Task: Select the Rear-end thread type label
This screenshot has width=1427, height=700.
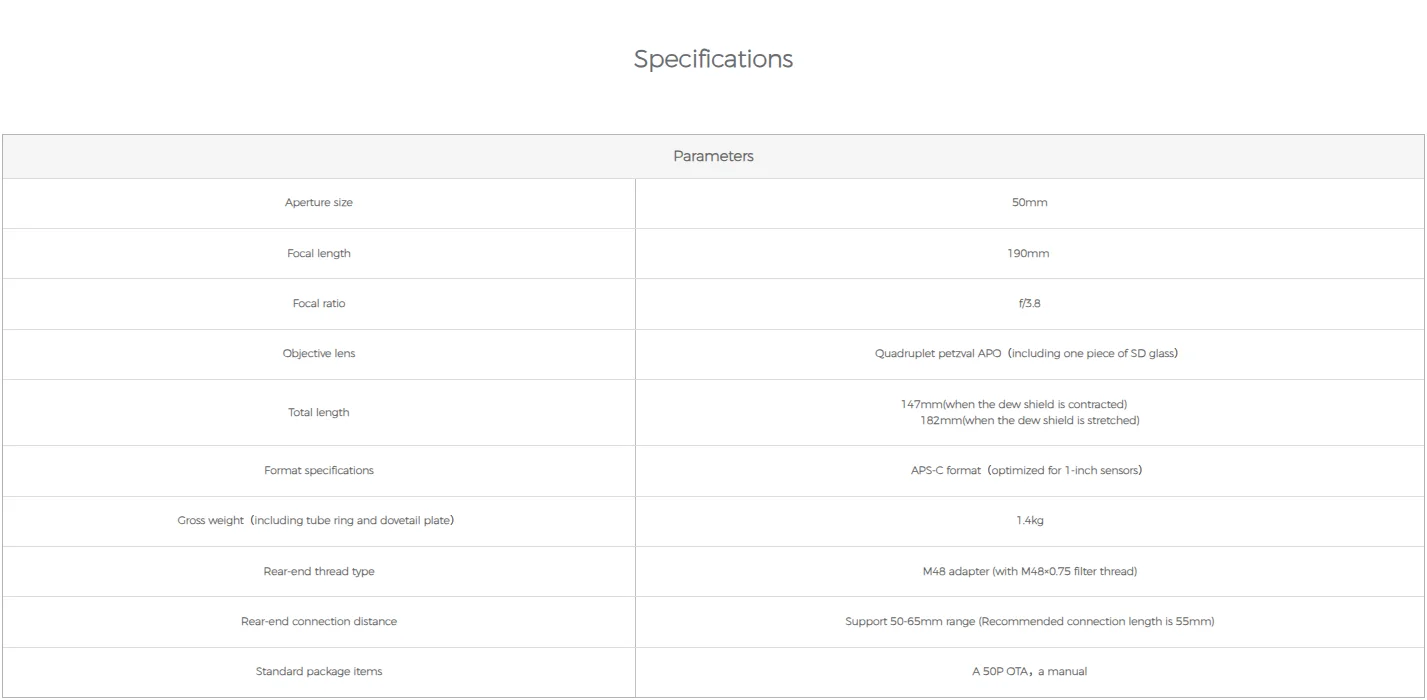Action: point(318,572)
